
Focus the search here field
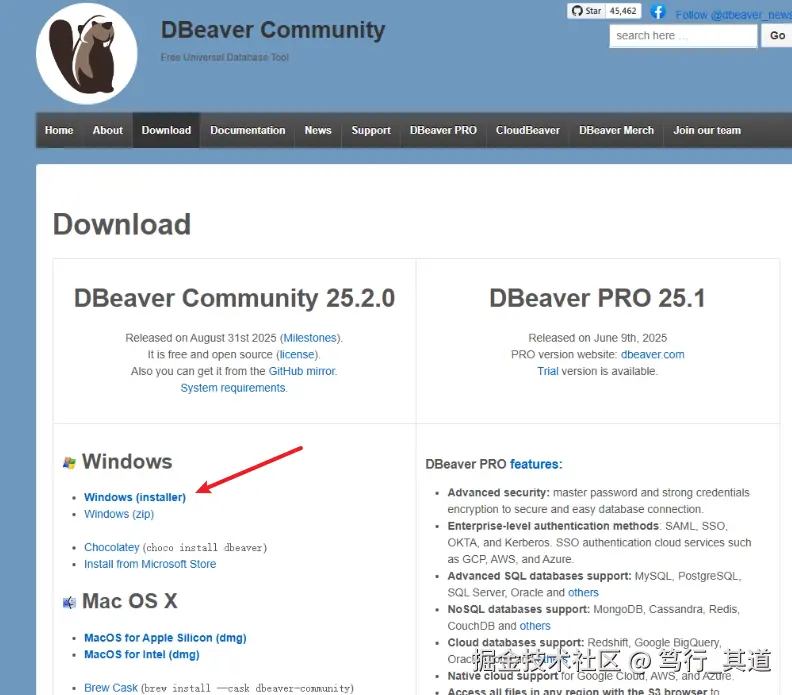683,36
